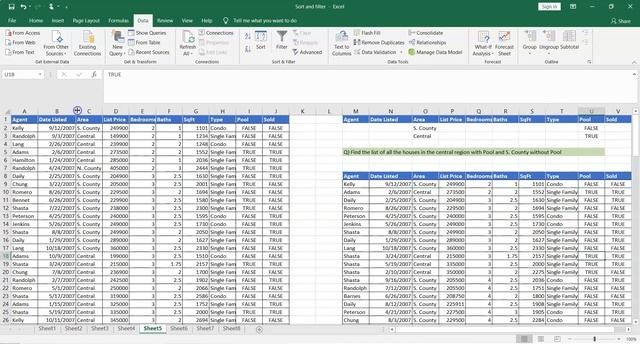This screenshot has width=640, height=360.
Task: Adjust the zoom slider
Action: (x=594, y=339)
